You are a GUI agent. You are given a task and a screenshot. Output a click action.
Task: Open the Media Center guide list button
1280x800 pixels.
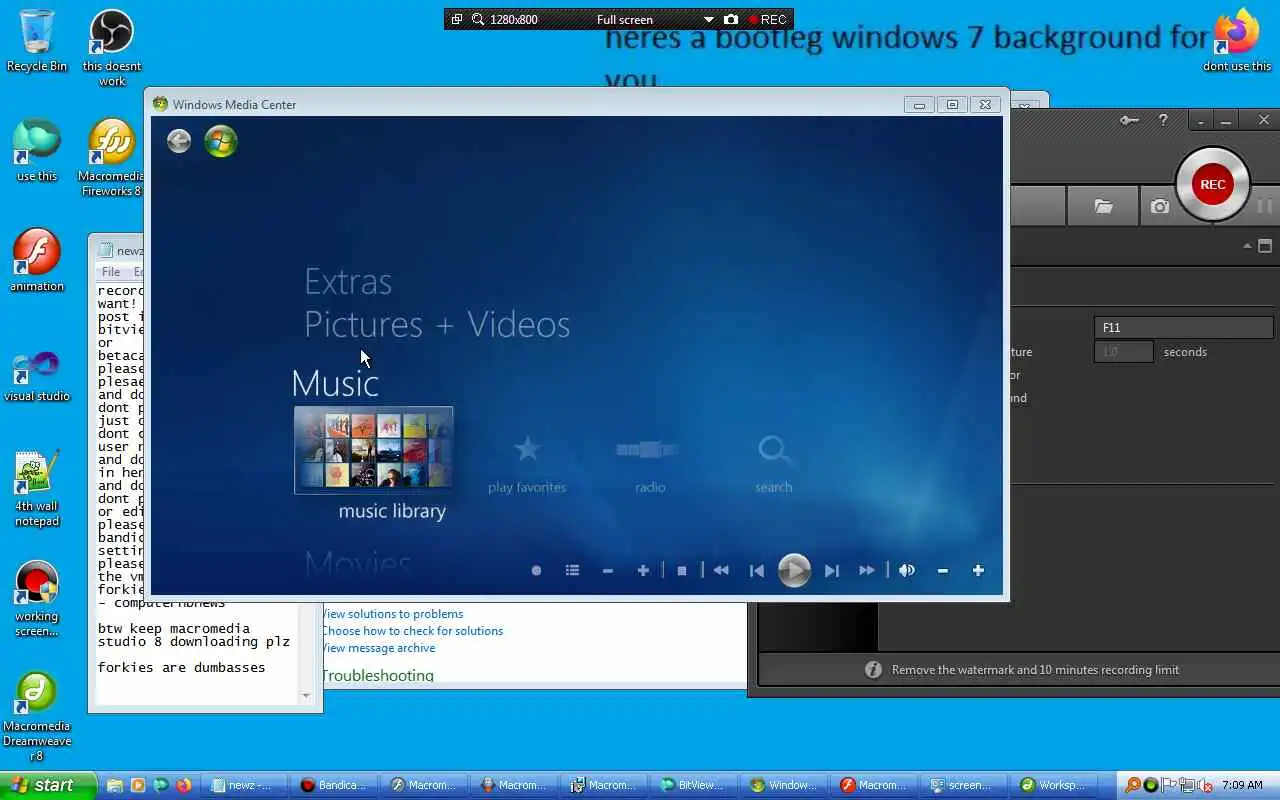[572, 570]
